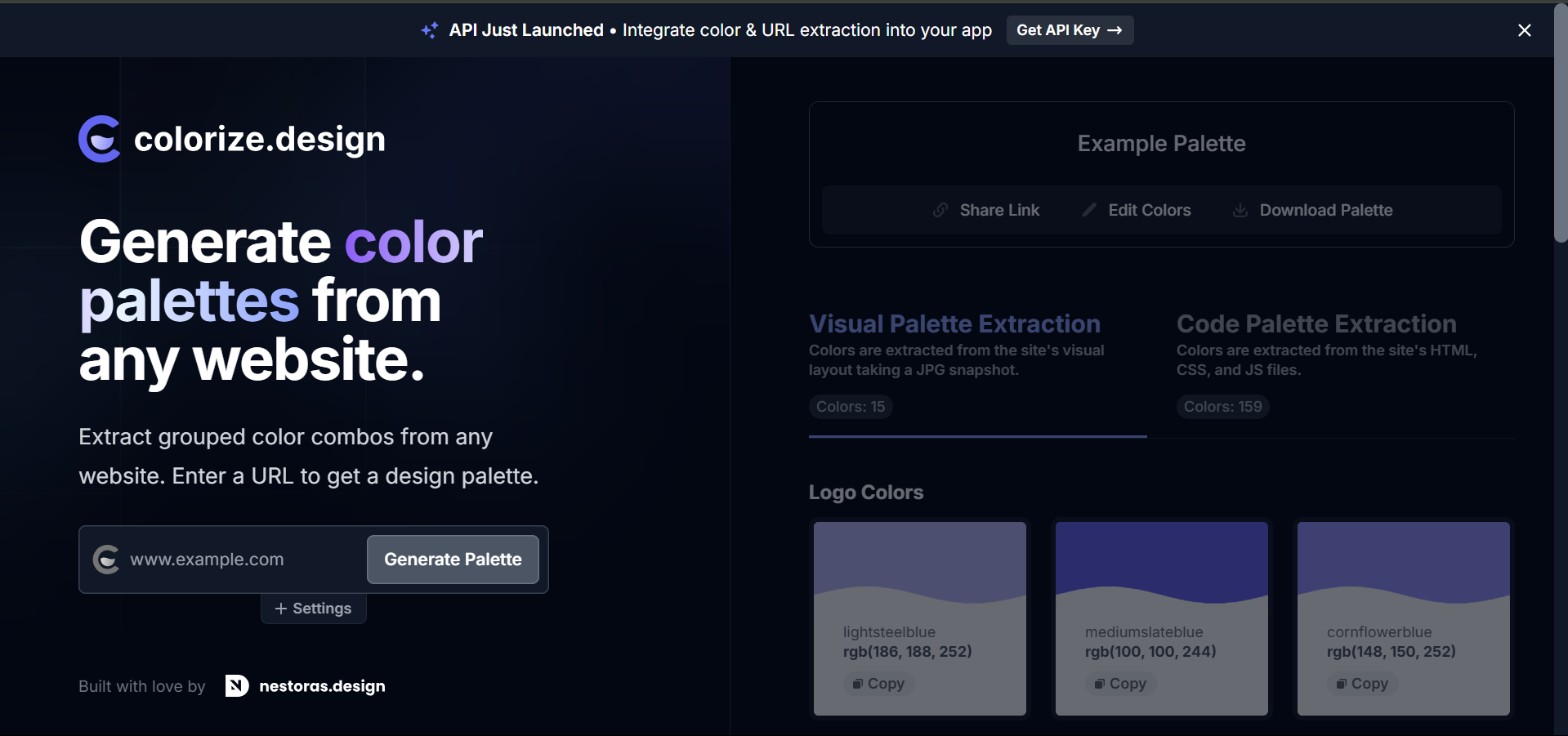
Task: Copy the cornflowerblue color value
Action: coord(1362,684)
